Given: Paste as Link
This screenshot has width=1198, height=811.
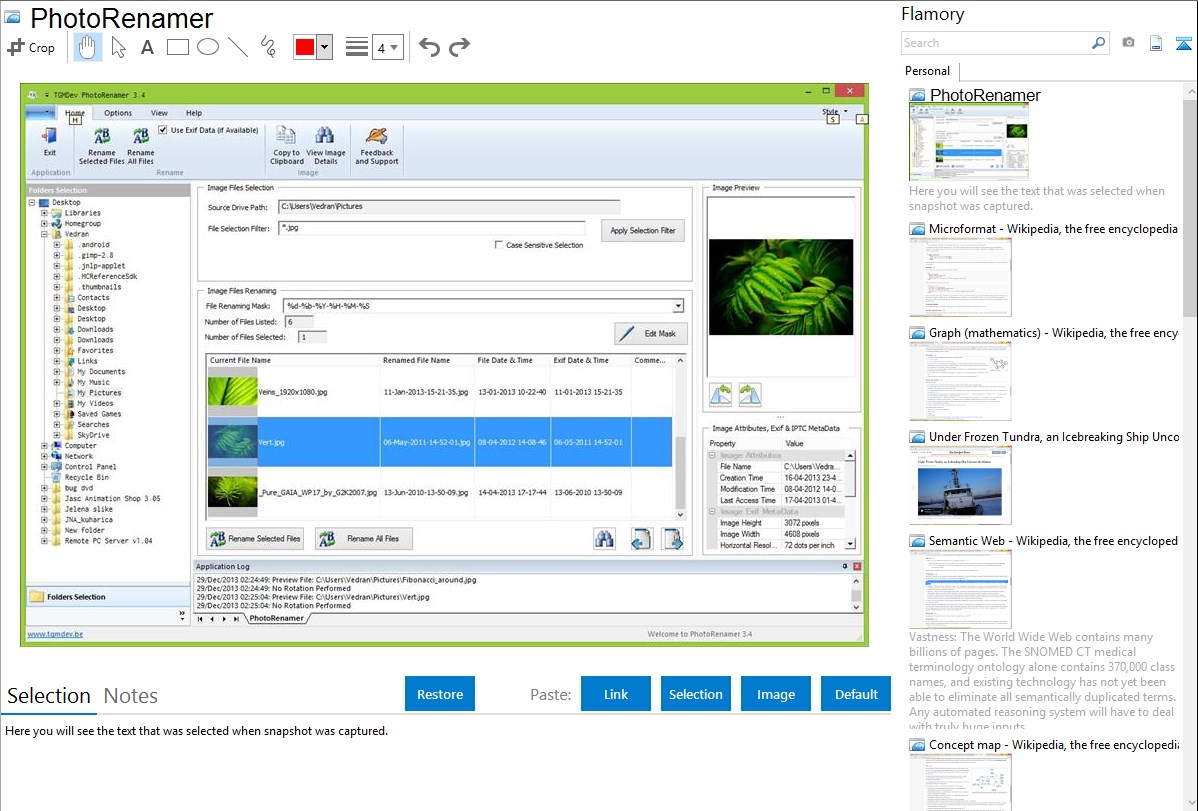Looking at the screenshot, I should point(616,694).
